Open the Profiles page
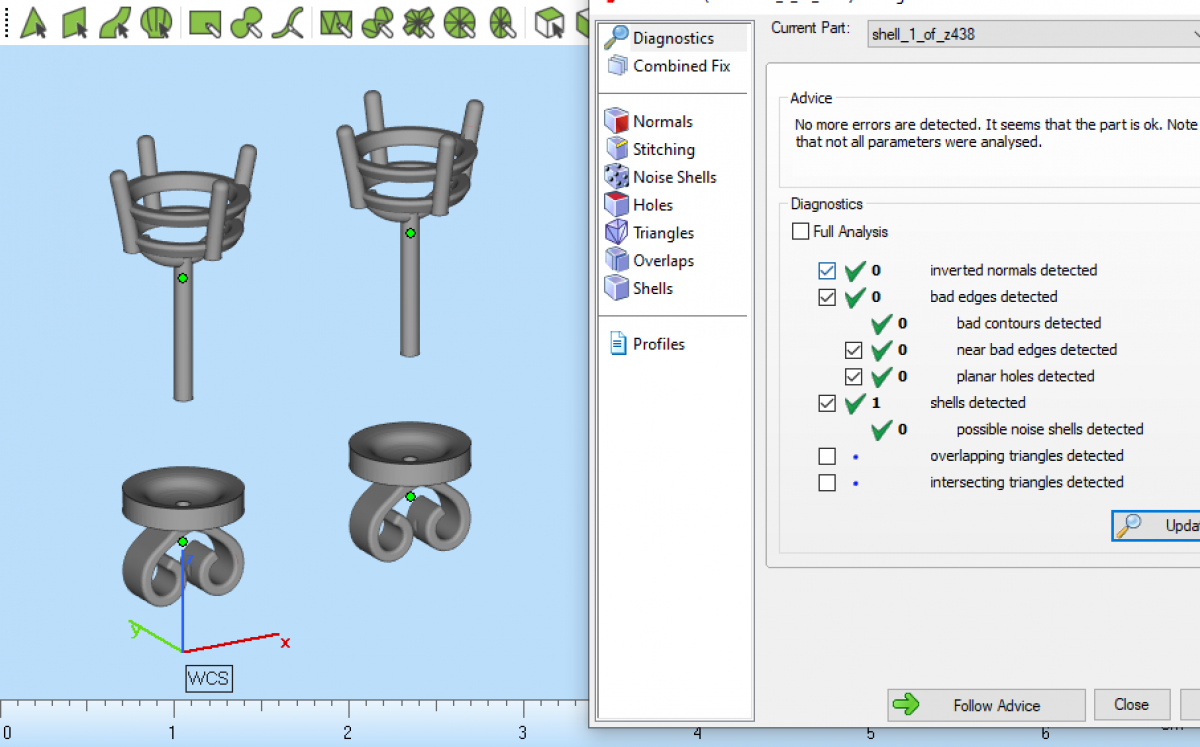 [x=658, y=344]
